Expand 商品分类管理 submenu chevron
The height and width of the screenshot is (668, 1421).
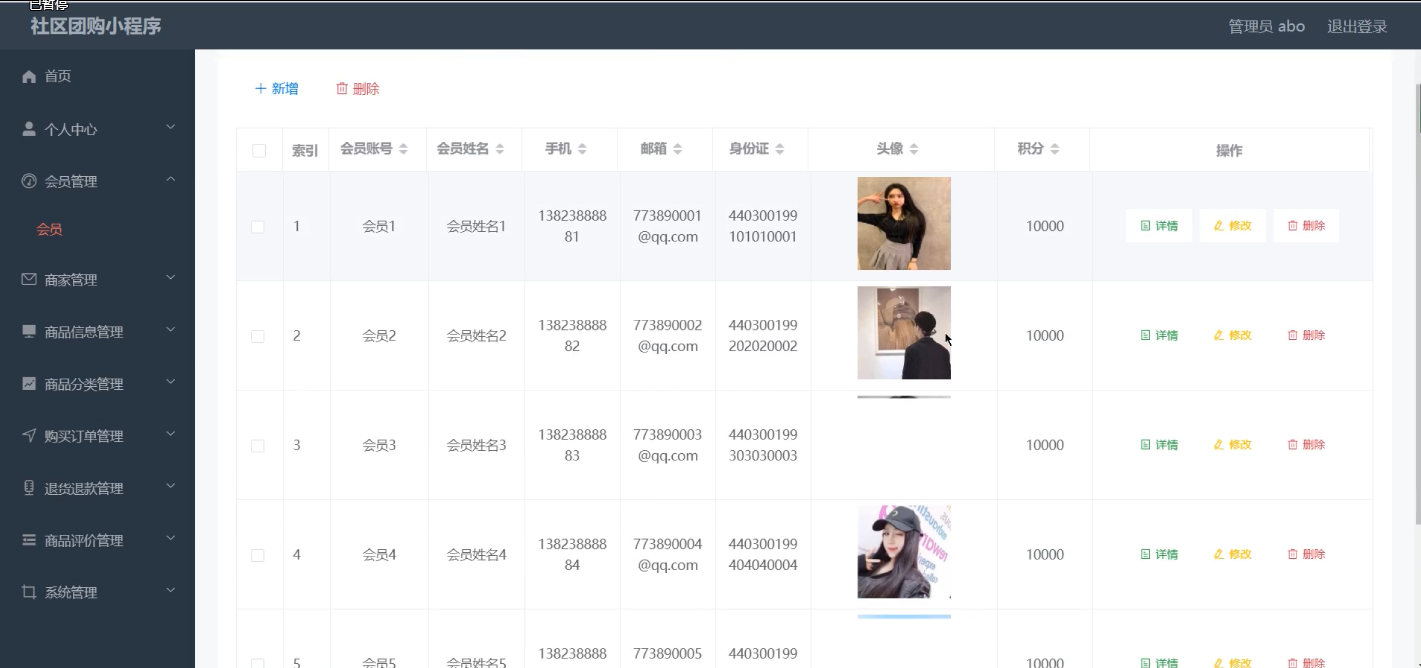click(x=170, y=382)
